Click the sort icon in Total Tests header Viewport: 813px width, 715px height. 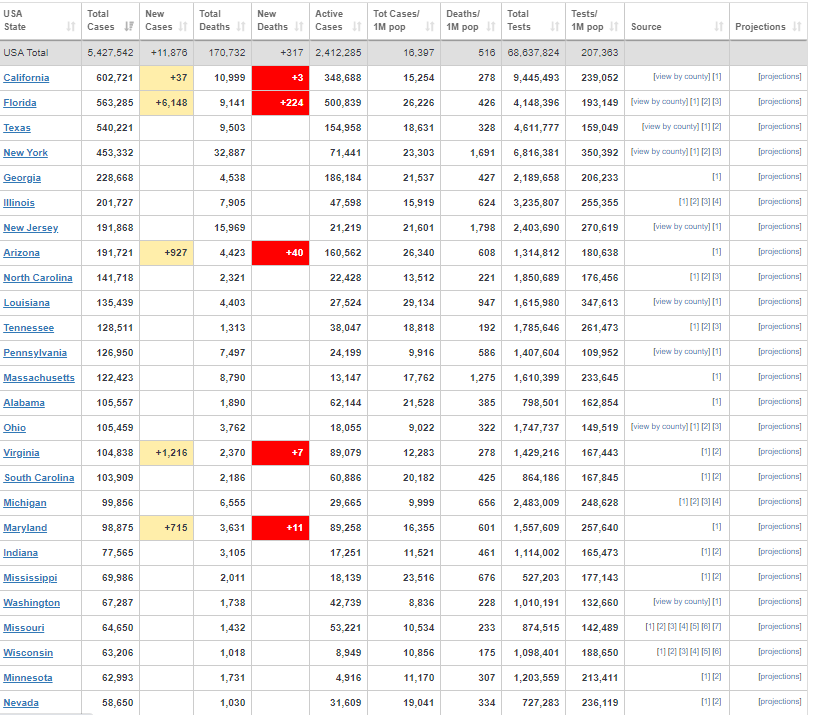coord(554,27)
